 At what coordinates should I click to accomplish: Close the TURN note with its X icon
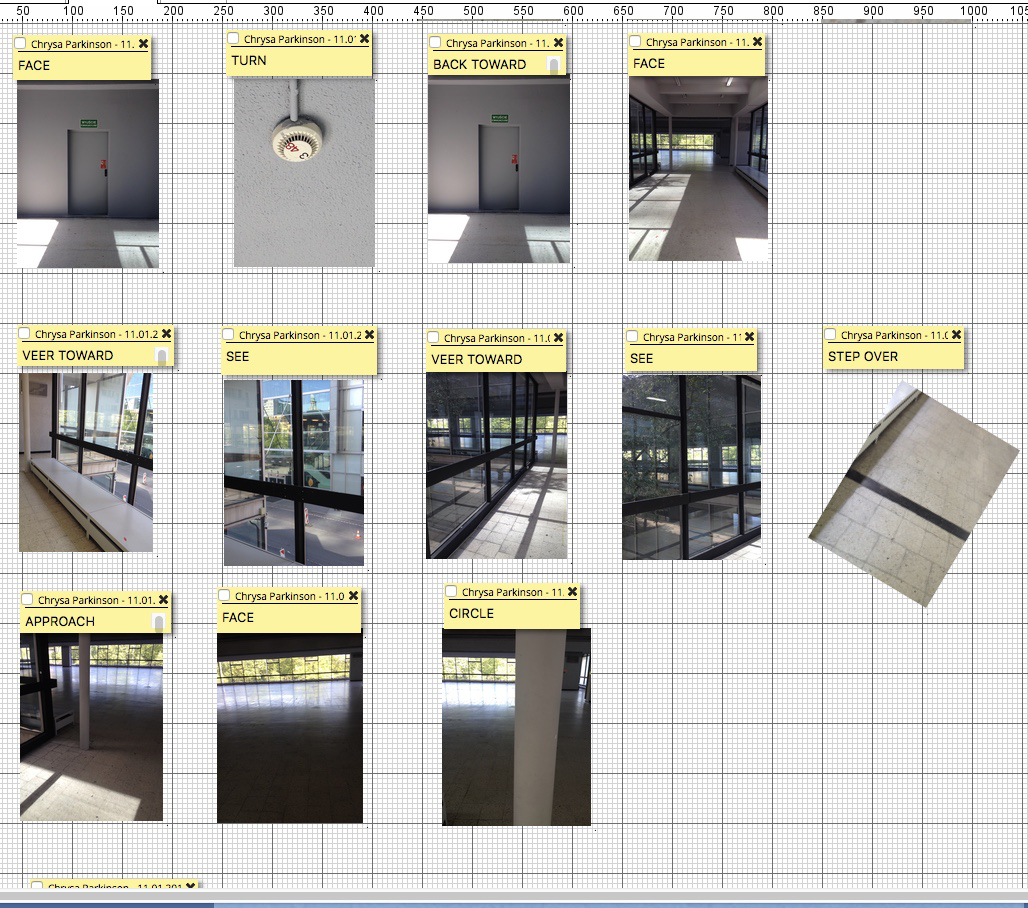coord(364,39)
